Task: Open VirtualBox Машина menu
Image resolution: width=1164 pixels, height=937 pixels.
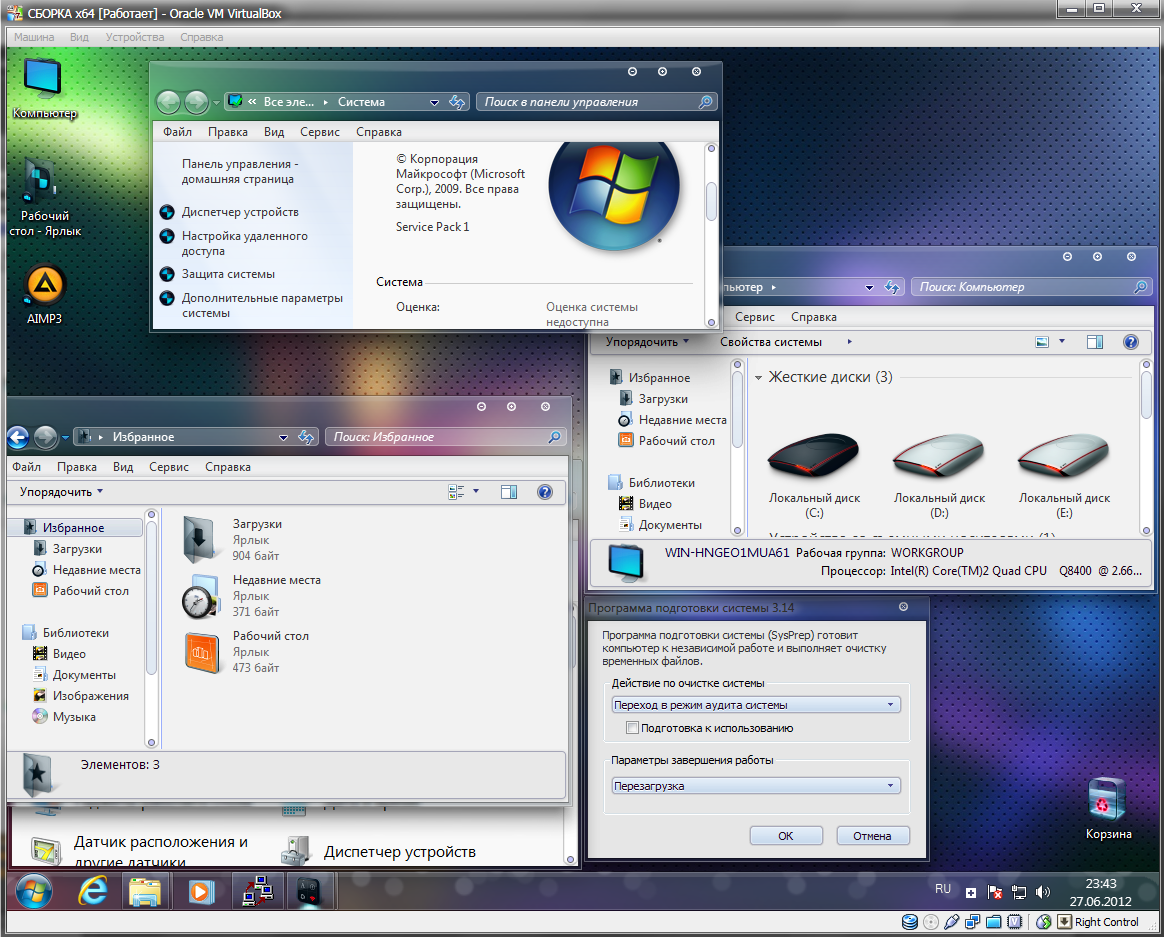Action: click(34, 37)
